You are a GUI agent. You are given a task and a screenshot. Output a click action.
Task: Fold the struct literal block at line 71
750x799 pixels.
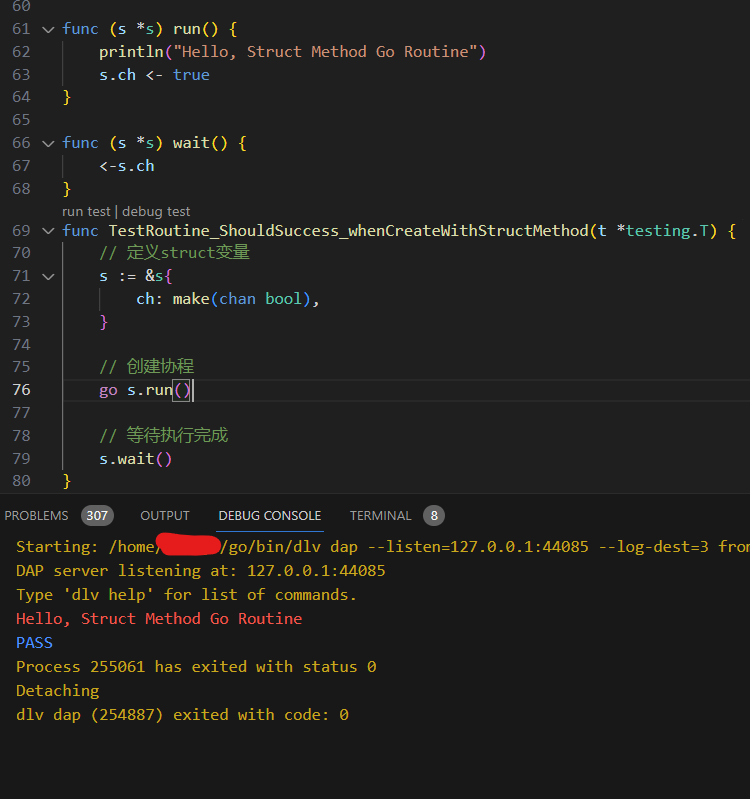tap(48, 276)
